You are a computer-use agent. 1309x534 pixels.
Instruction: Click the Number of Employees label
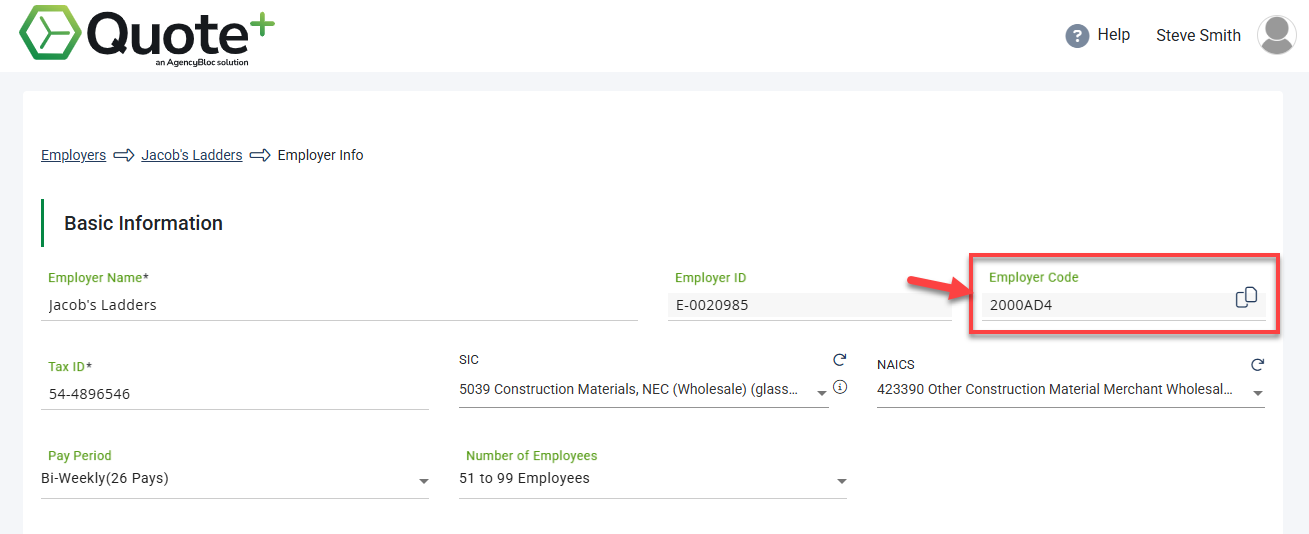click(532, 455)
